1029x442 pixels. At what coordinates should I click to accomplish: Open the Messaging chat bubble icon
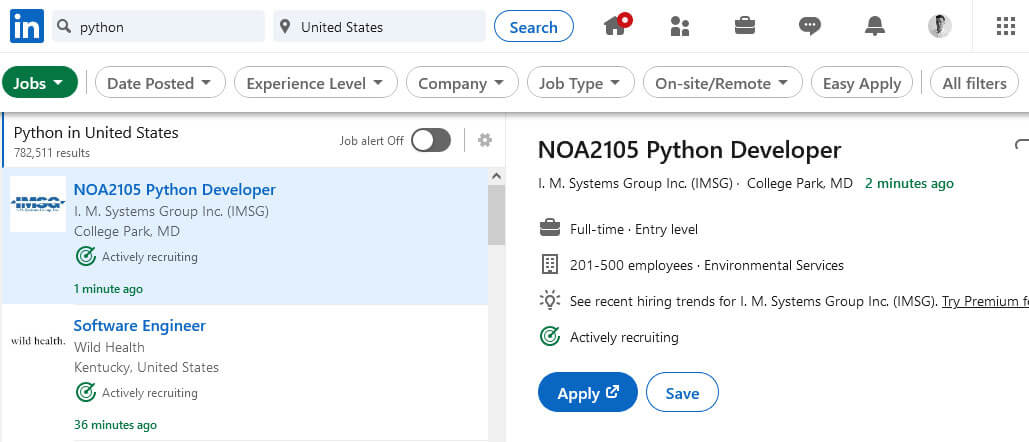(809, 26)
